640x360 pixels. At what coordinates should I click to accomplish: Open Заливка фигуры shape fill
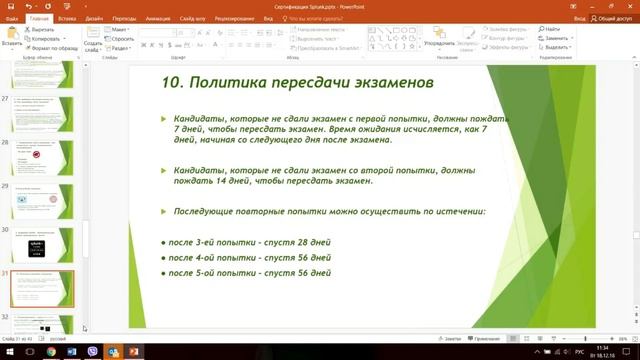(505, 29)
